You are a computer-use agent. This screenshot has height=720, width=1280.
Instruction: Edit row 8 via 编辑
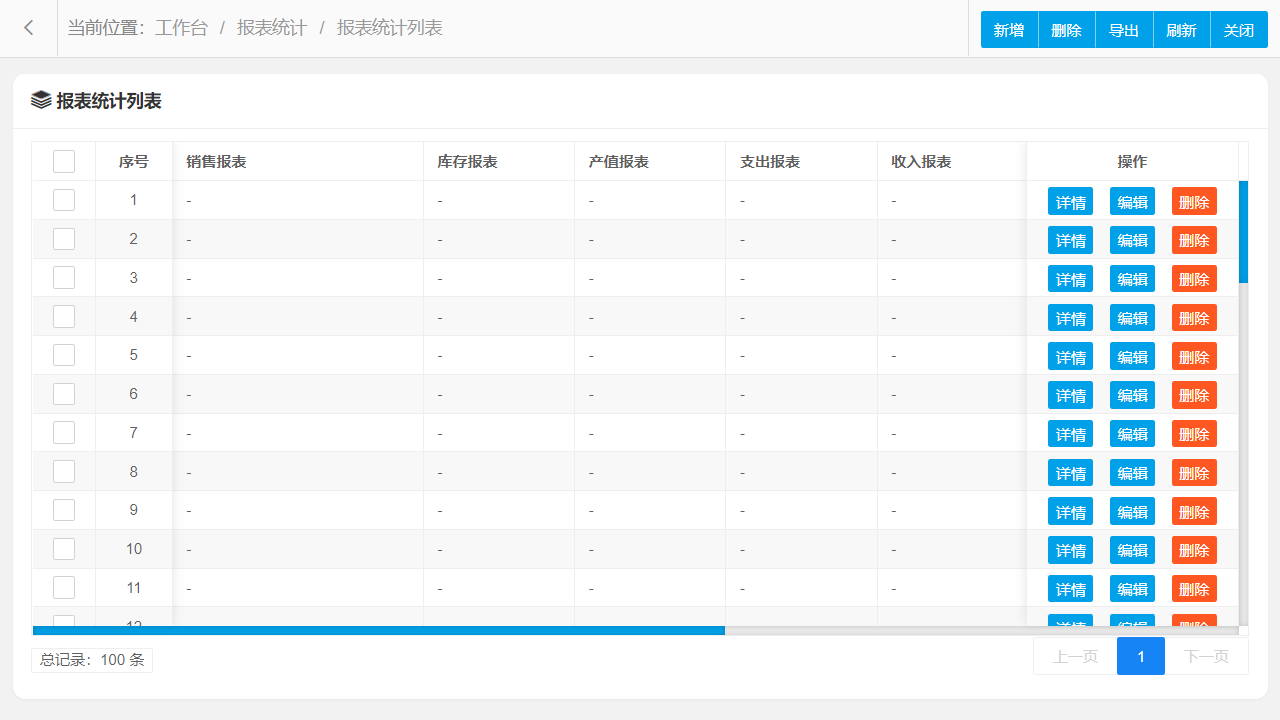(x=1132, y=472)
